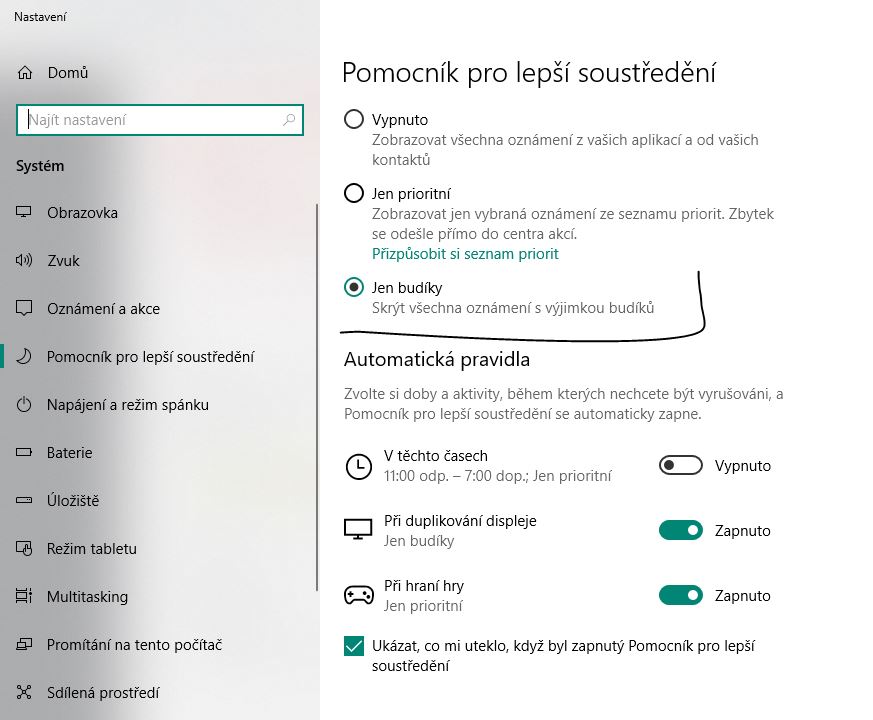Screen dimensions: 873x720
Task: Click the Najít nastavení search field
Action: [x=150, y=120]
